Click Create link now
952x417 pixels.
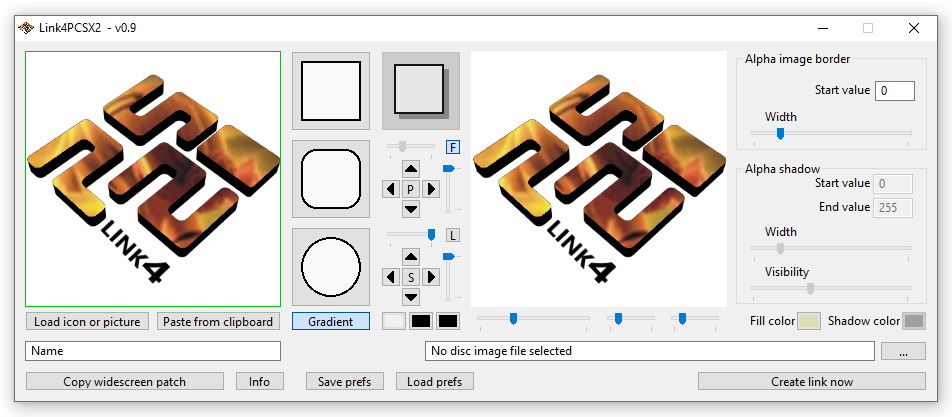point(812,382)
